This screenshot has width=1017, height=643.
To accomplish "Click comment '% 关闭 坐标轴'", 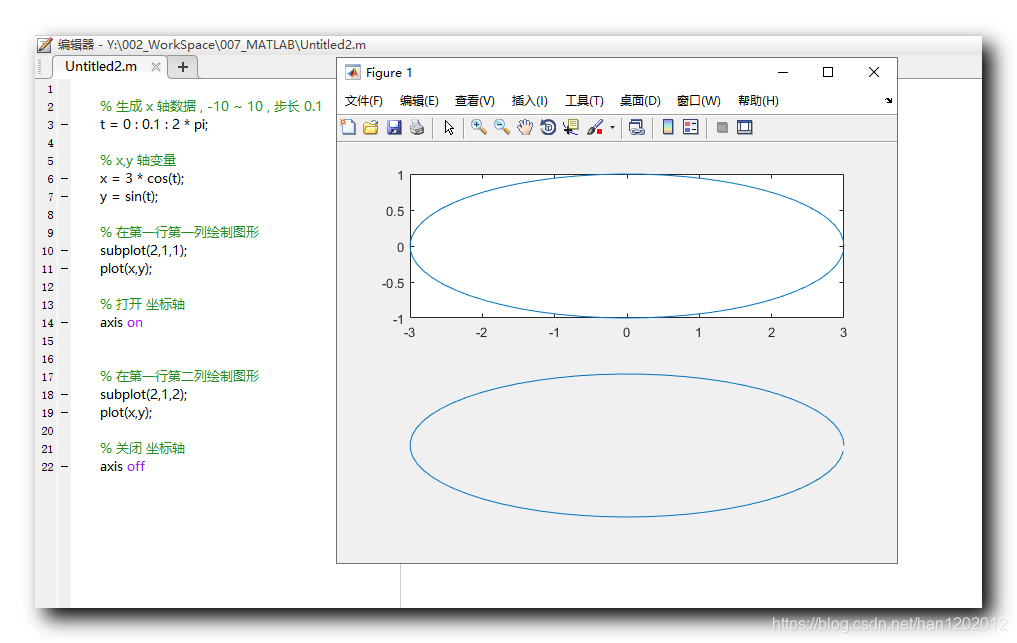I will pos(143,448).
